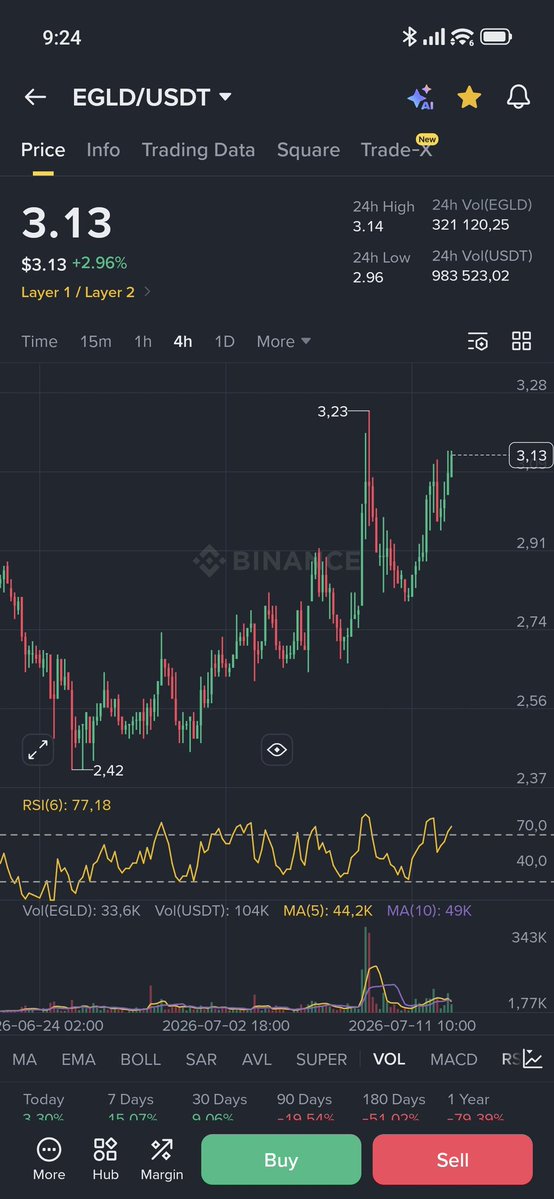Select the 4h chart interval
This screenshot has height=1199, width=554.
coord(183,342)
